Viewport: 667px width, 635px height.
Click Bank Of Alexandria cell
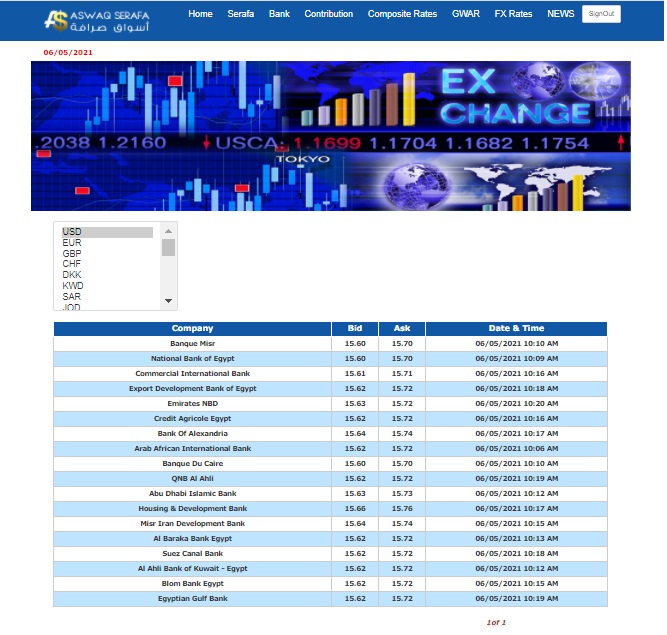[x=192, y=433]
